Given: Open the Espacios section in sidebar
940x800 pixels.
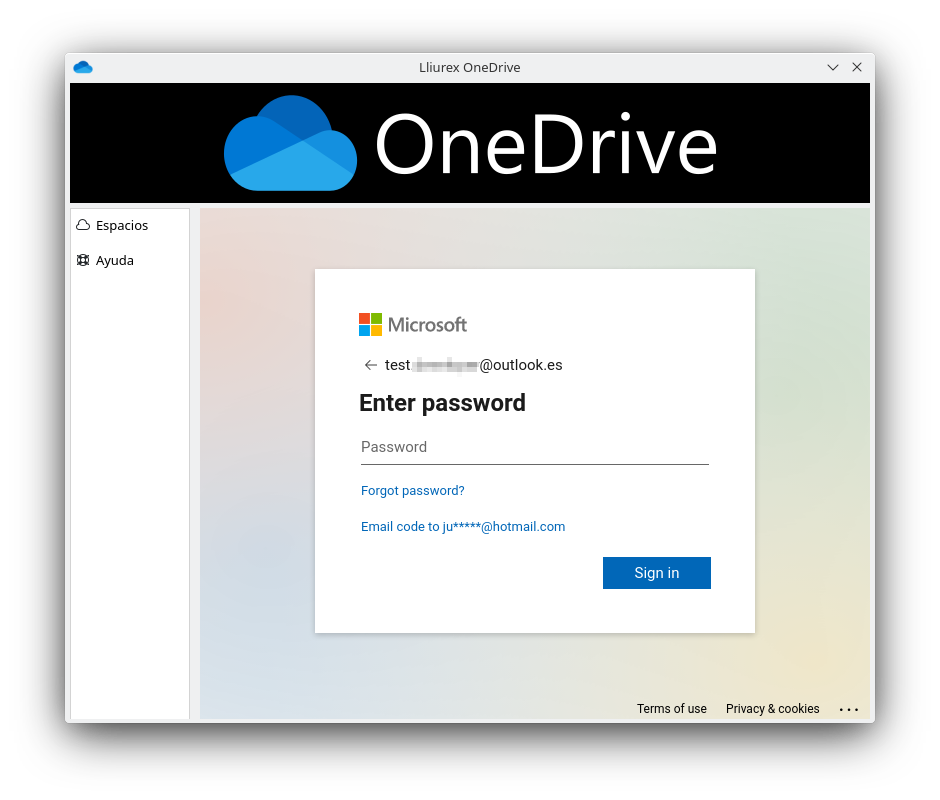Looking at the screenshot, I should click(x=121, y=225).
